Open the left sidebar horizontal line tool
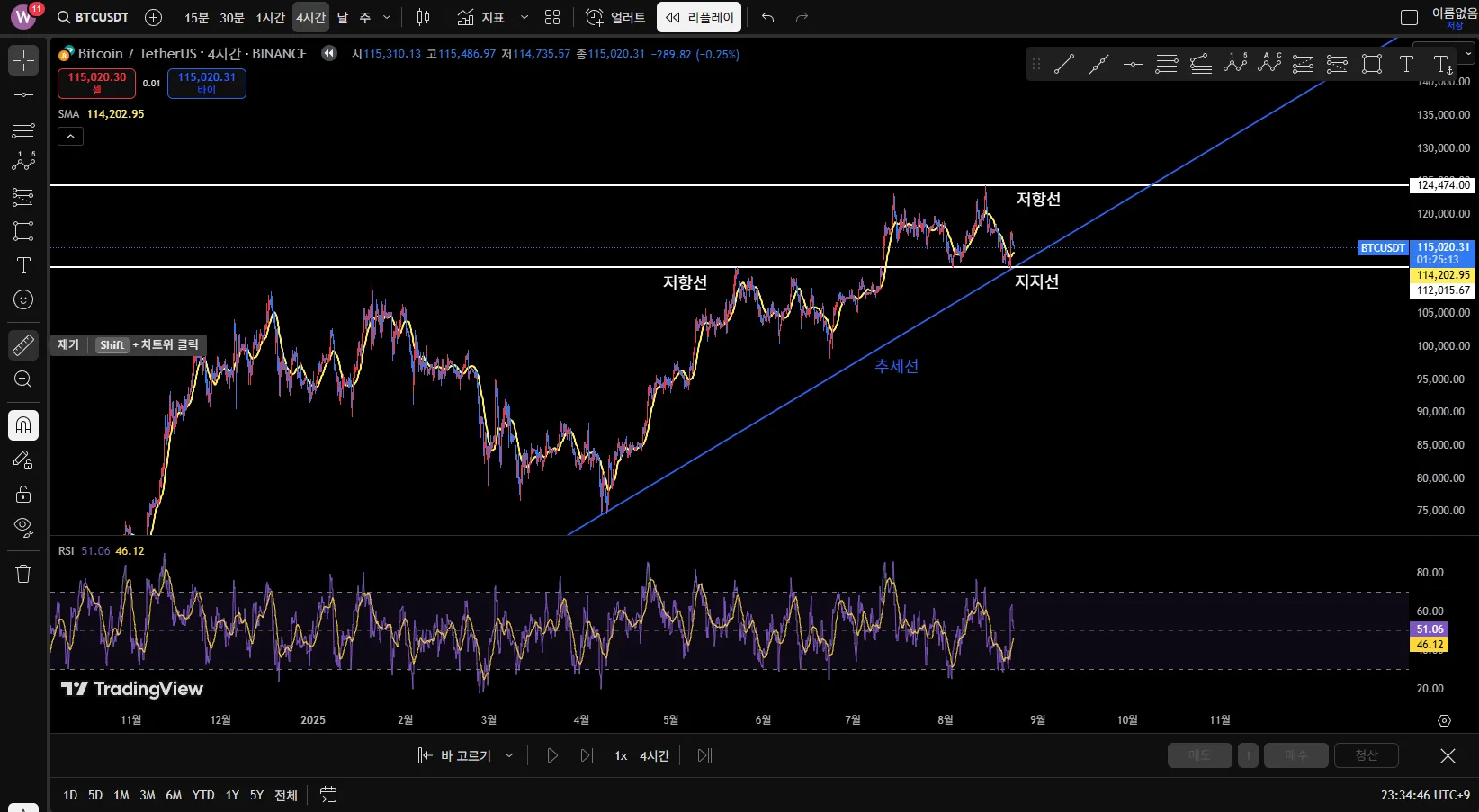 pos(23,94)
